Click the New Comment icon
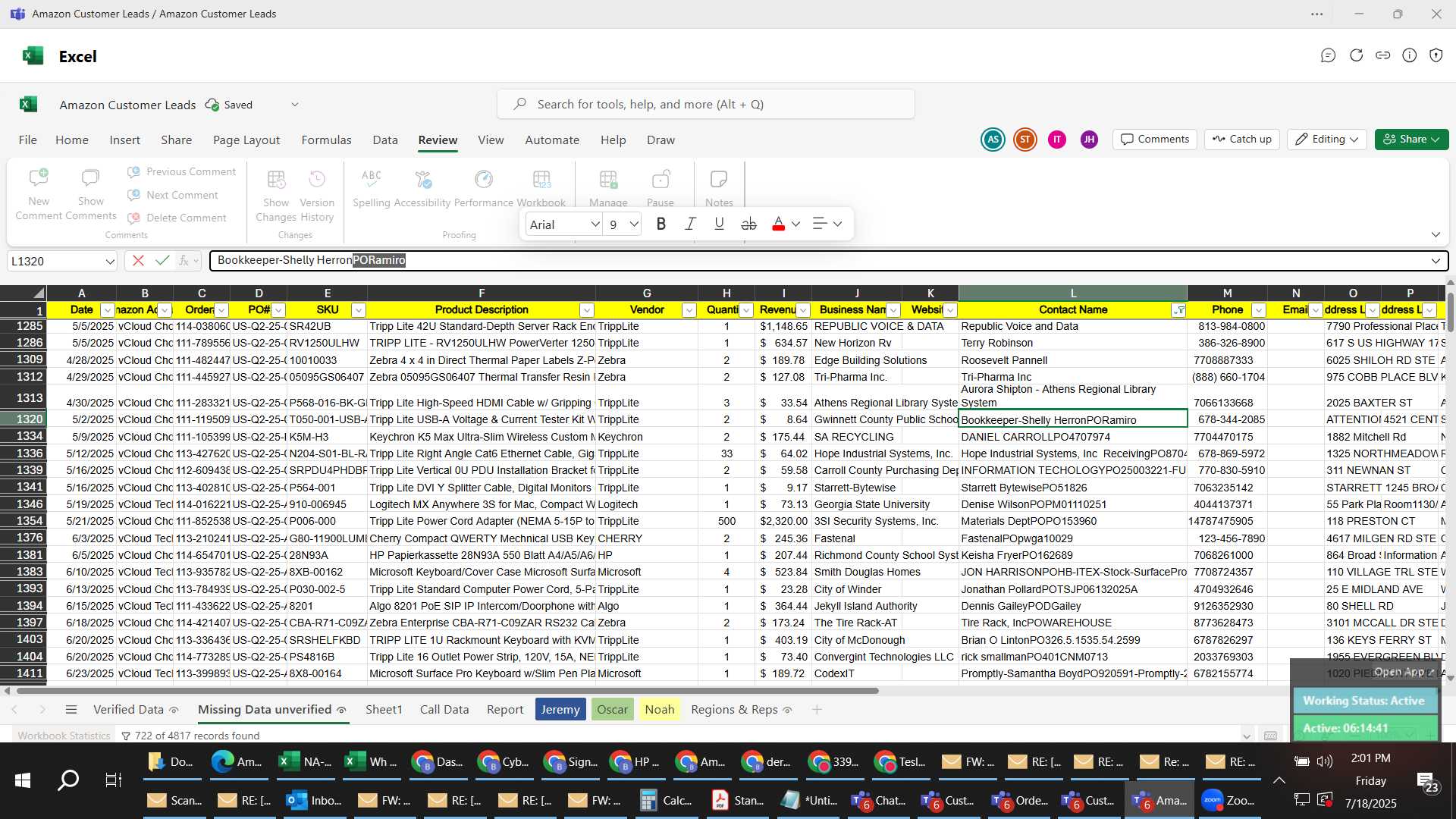Viewport: 1456px width, 819px height. (39, 179)
